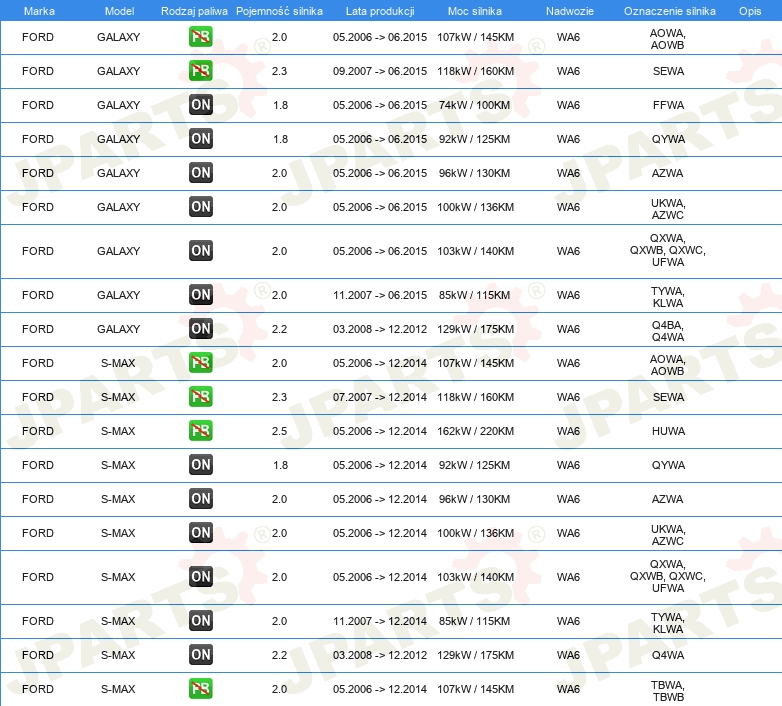Click the Rodzaj paliwa column header
Viewport: 782px width, 706px height.
[194, 11]
